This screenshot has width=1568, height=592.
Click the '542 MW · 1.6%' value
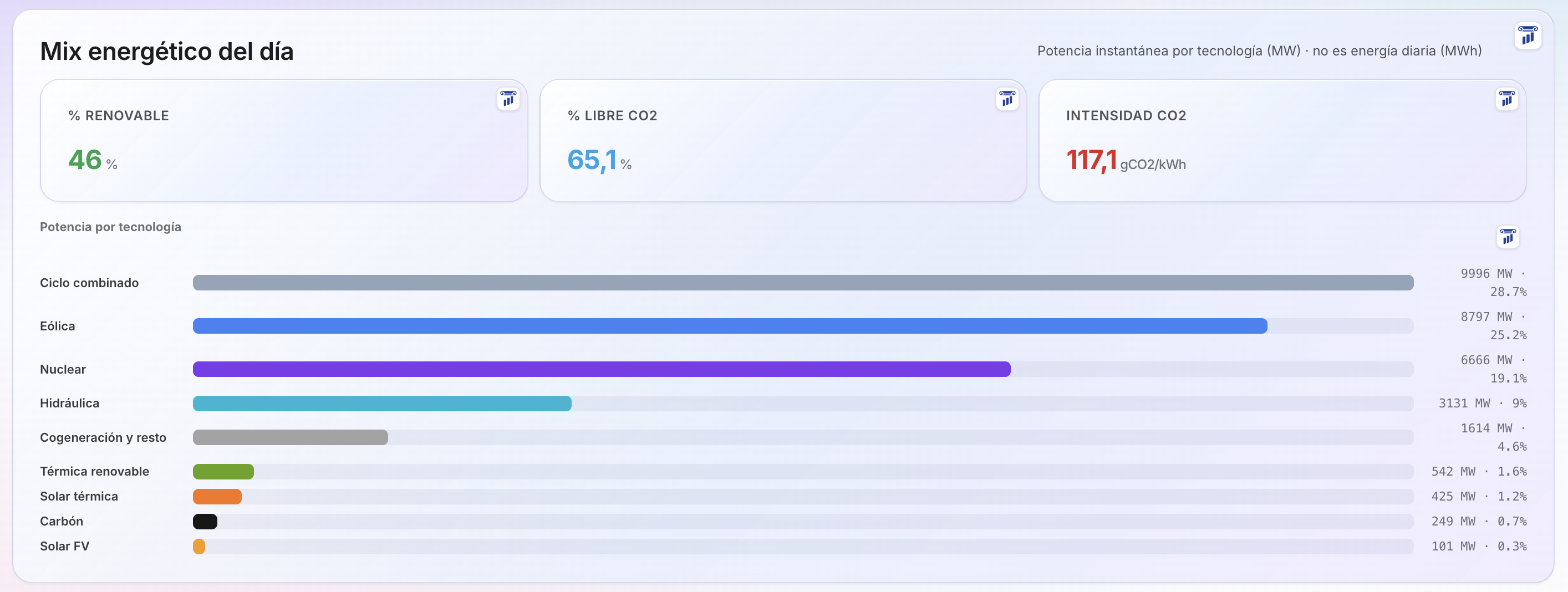click(x=1479, y=472)
